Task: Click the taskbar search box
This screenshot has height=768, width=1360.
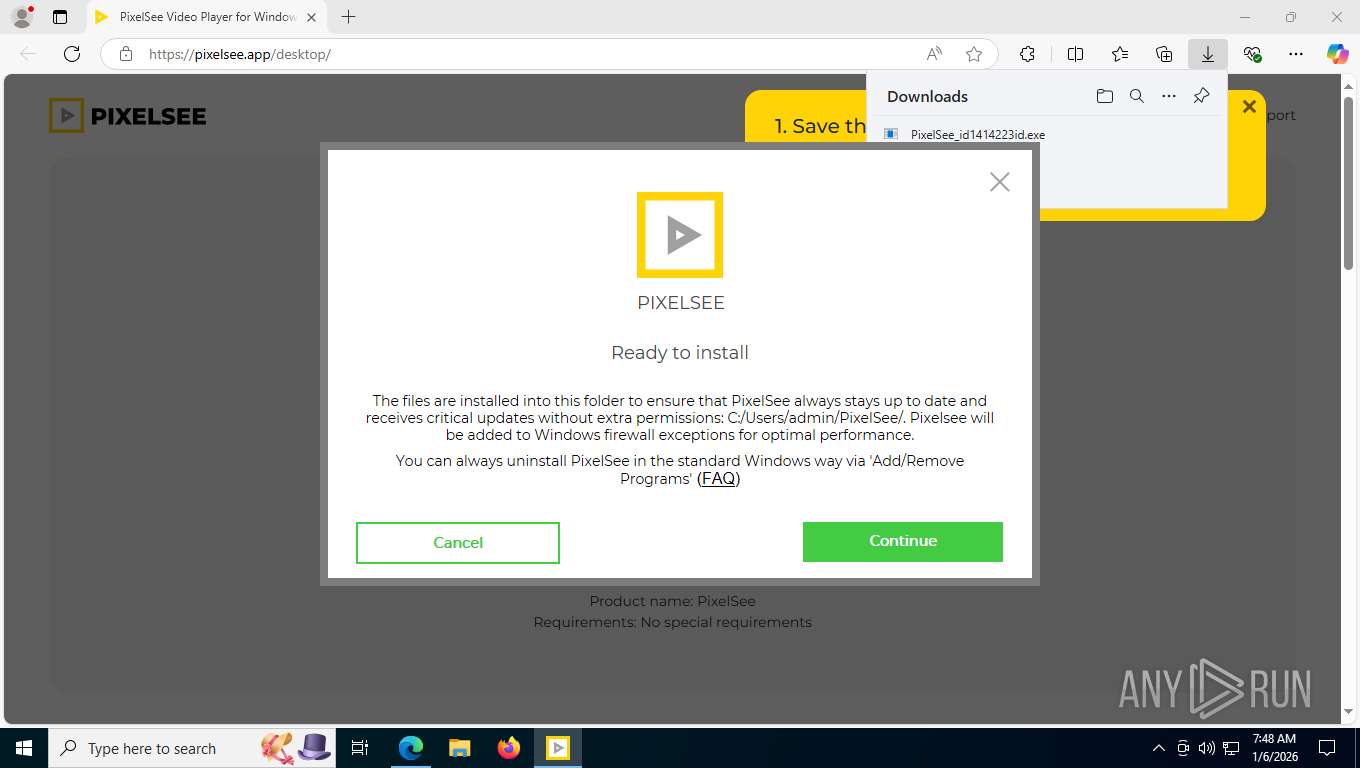Action: [x=190, y=748]
